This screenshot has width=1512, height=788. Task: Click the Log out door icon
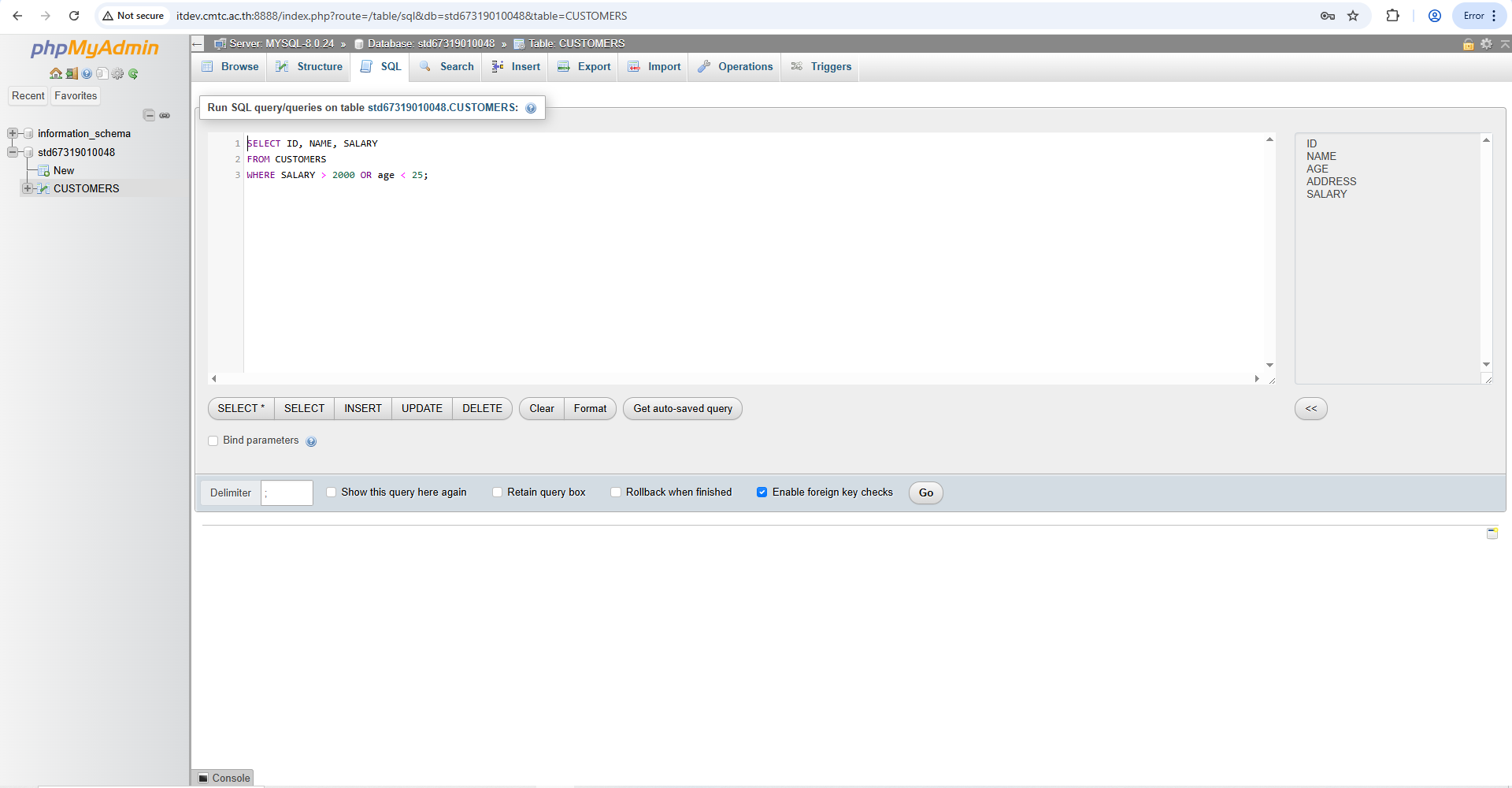coord(72,73)
